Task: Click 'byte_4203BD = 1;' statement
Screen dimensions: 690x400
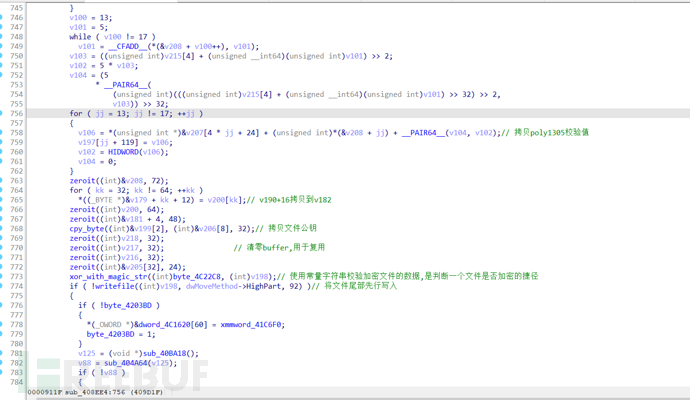Action: coord(121,334)
